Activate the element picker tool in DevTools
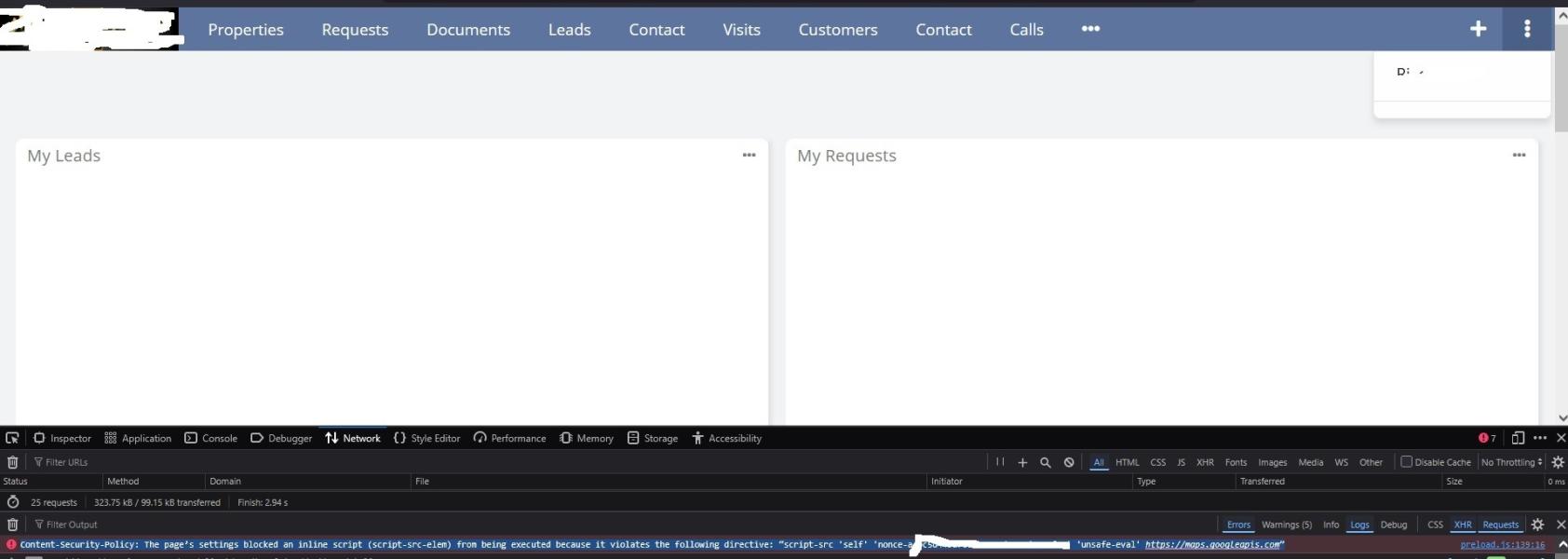This screenshot has width=1568, height=559. (x=12, y=438)
